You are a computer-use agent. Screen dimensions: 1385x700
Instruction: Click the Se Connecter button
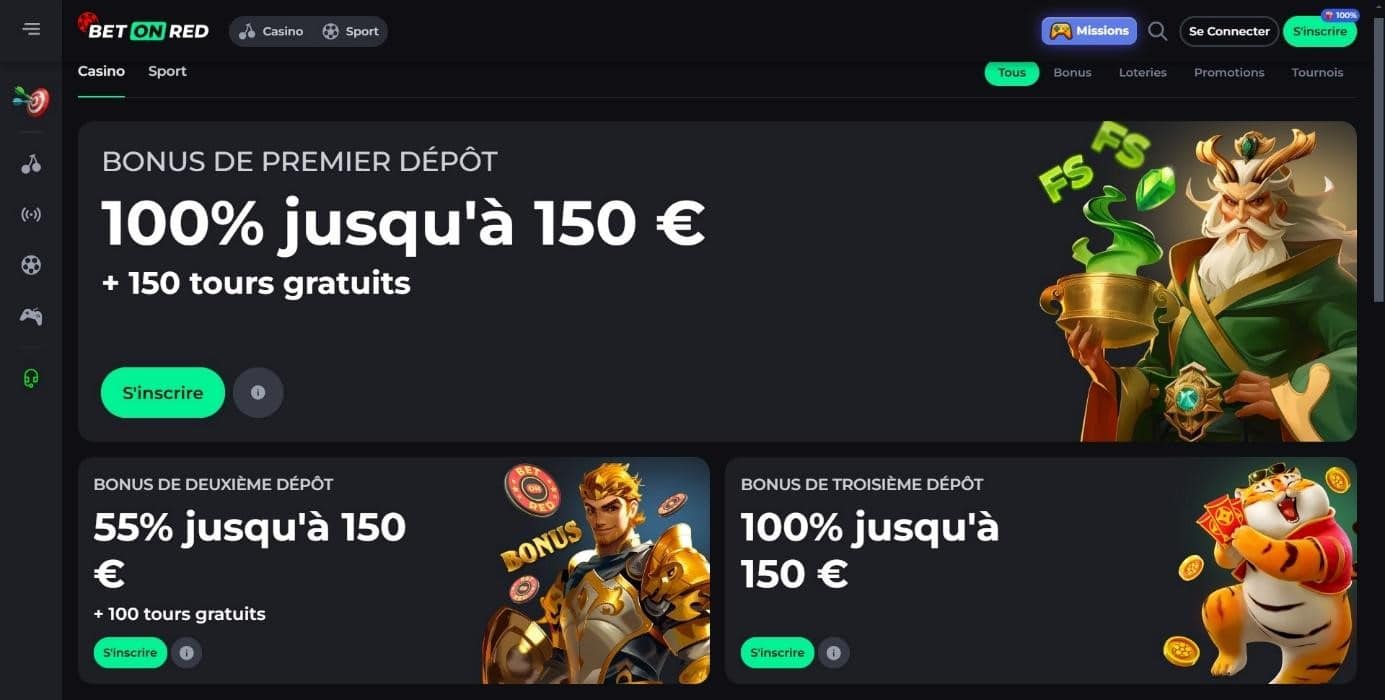[x=1229, y=31]
